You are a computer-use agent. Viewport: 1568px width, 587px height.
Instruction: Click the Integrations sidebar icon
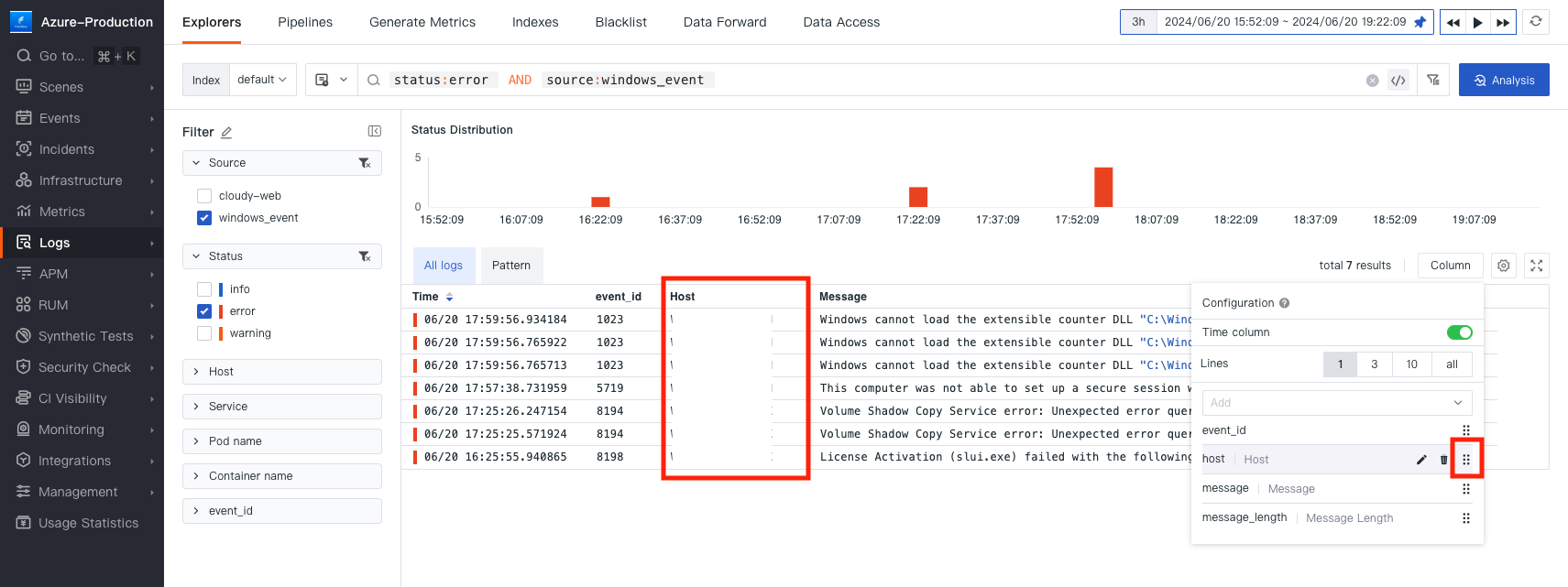click(24, 461)
